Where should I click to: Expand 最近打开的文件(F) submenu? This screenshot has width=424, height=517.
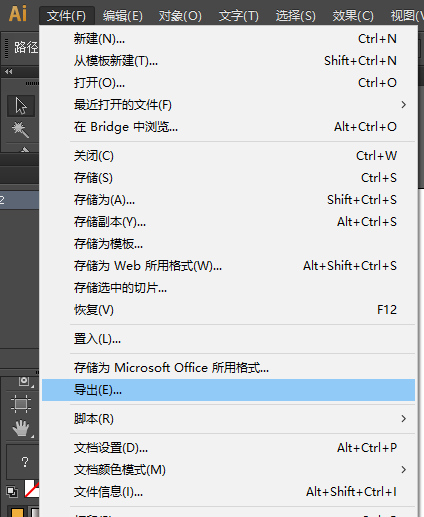(x=228, y=105)
